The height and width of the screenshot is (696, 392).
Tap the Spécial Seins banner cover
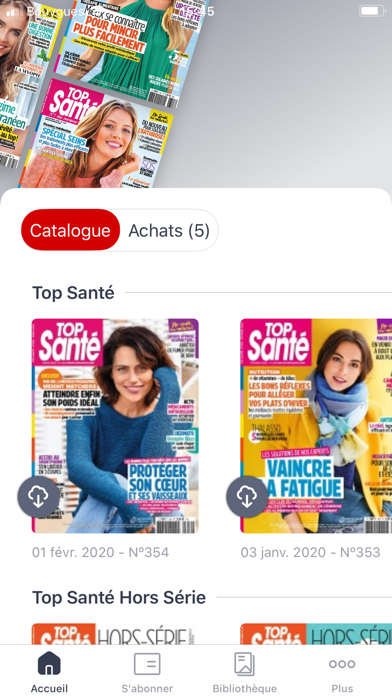pyautogui.click(x=98, y=135)
